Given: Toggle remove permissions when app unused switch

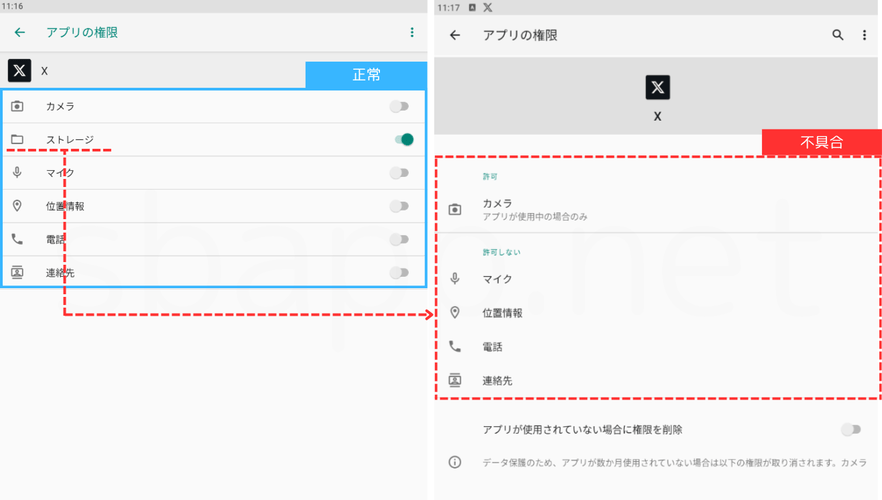Looking at the screenshot, I should coord(850,429).
